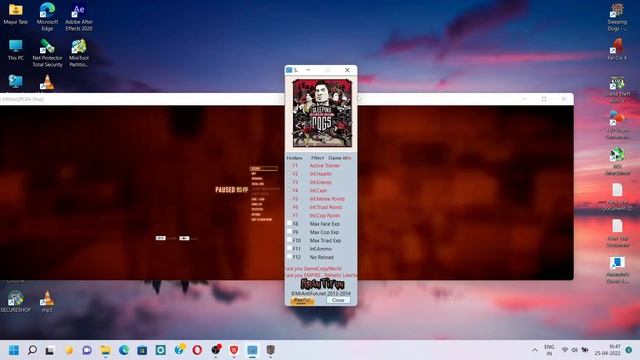
Task: Click PayPal donate button in trainer
Action: pyautogui.click(x=302, y=300)
